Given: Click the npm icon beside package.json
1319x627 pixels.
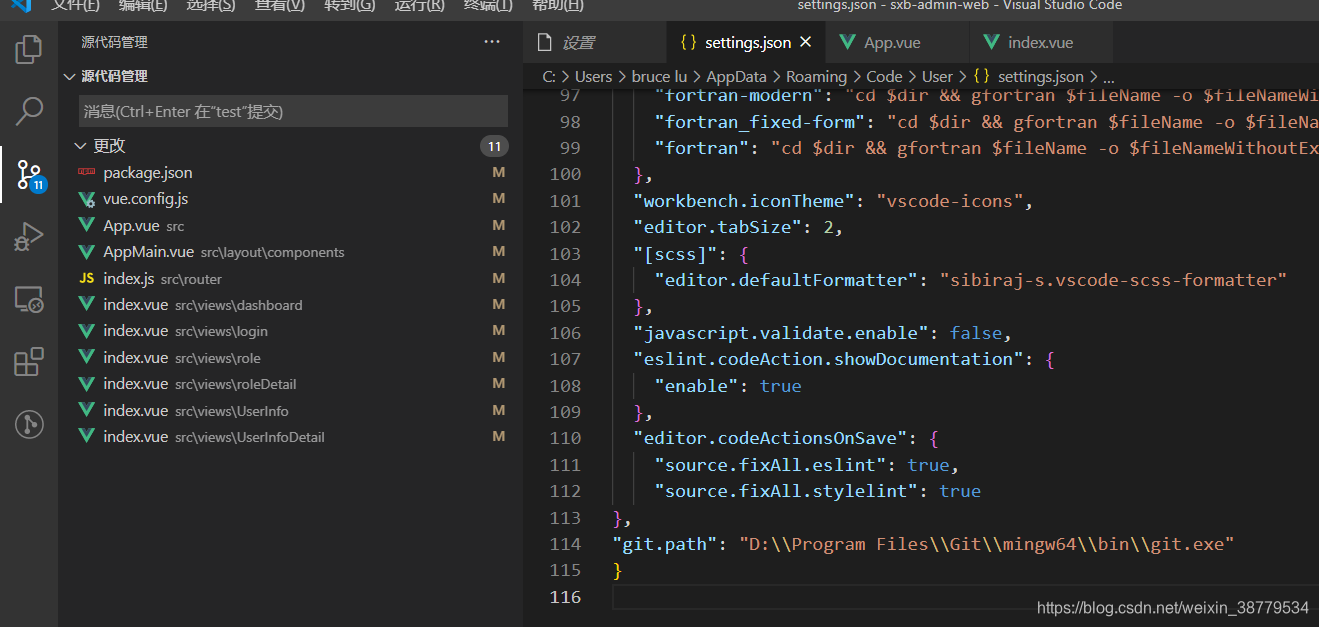Looking at the screenshot, I should [86, 173].
